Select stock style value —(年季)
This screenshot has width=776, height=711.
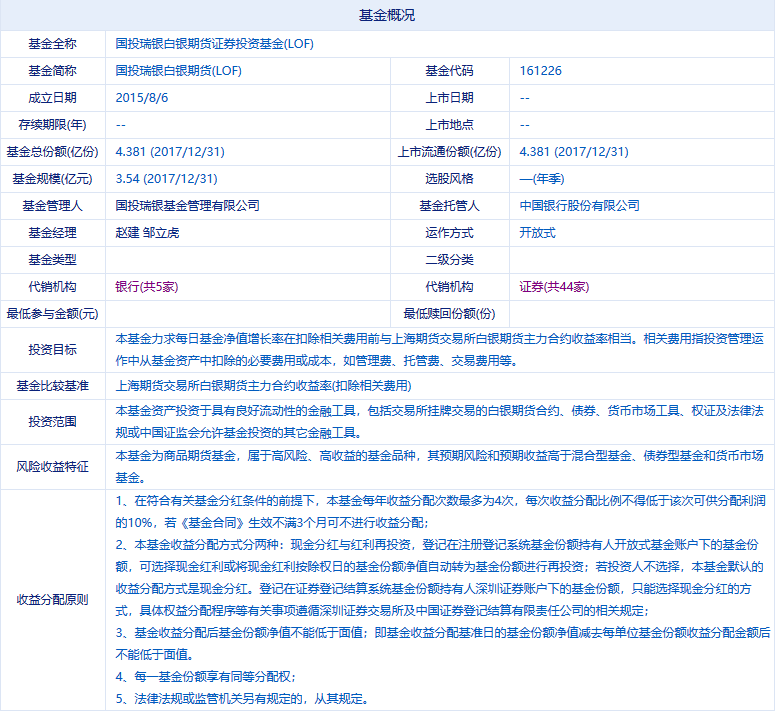click(x=541, y=179)
